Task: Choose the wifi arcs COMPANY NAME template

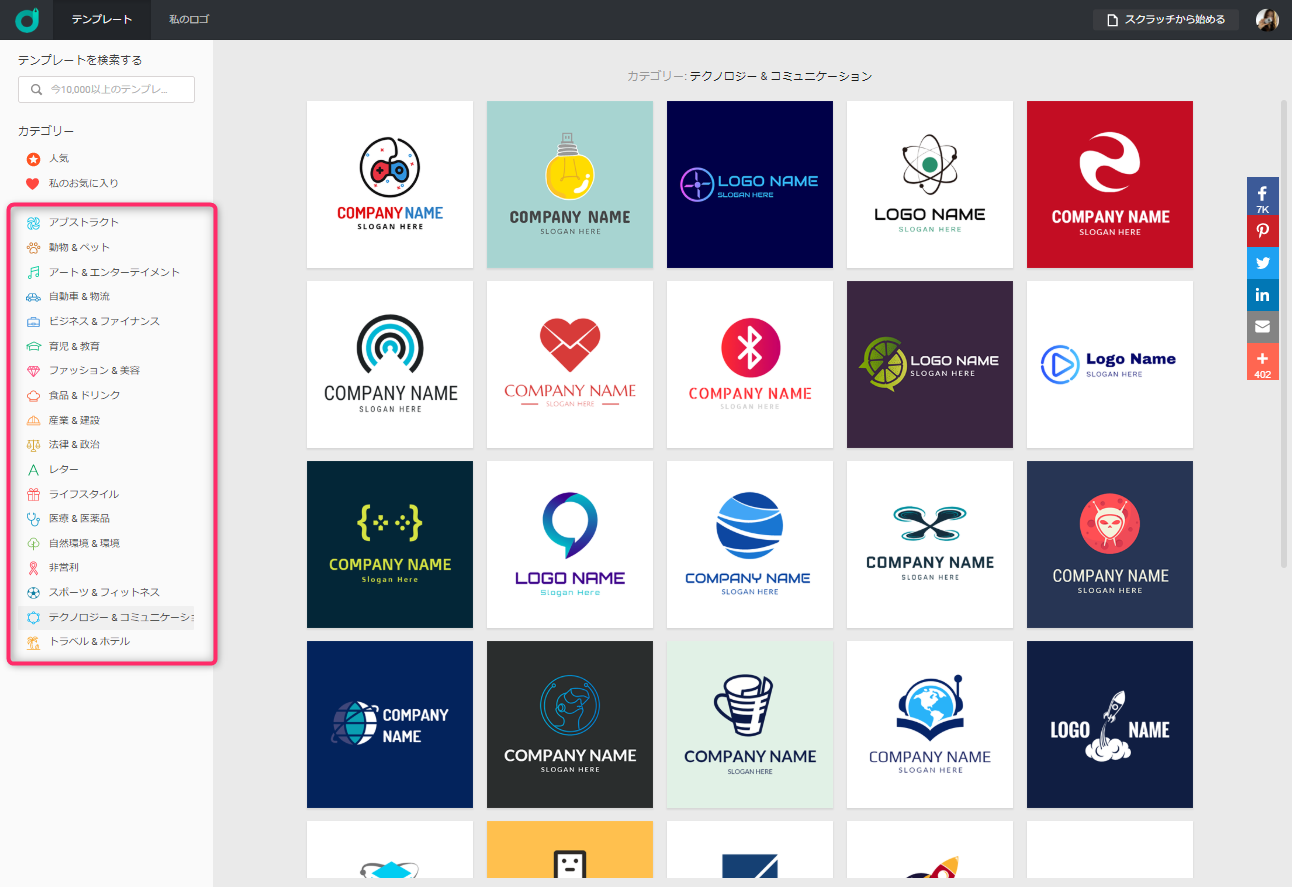Action: click(x=390, y=364)
